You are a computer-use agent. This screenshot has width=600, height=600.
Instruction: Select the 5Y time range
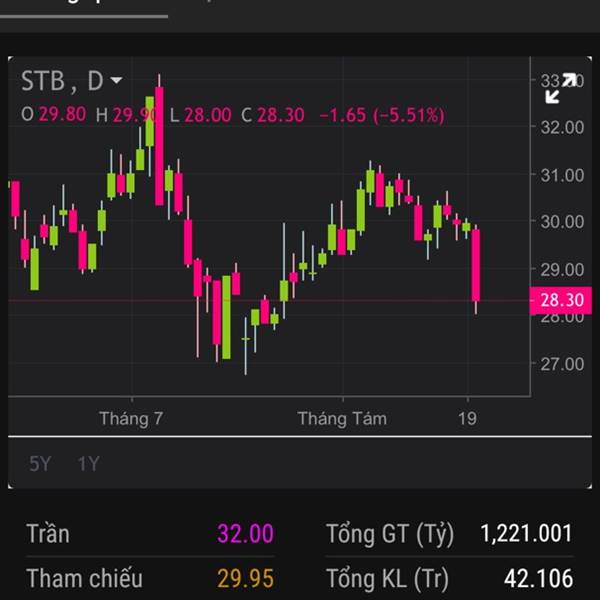(40, 463)
